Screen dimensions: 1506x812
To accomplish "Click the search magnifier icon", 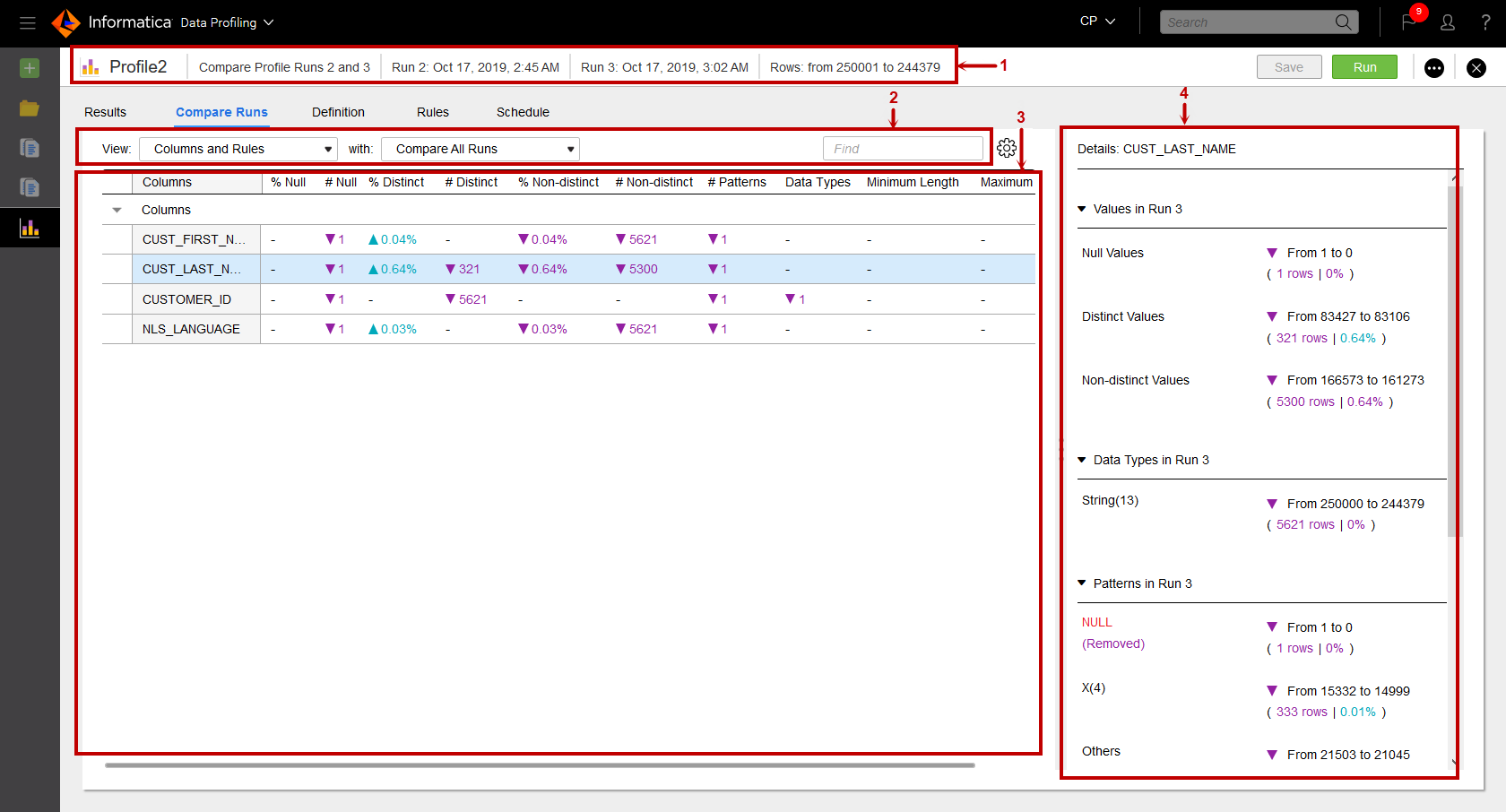I will point(1343,22).
